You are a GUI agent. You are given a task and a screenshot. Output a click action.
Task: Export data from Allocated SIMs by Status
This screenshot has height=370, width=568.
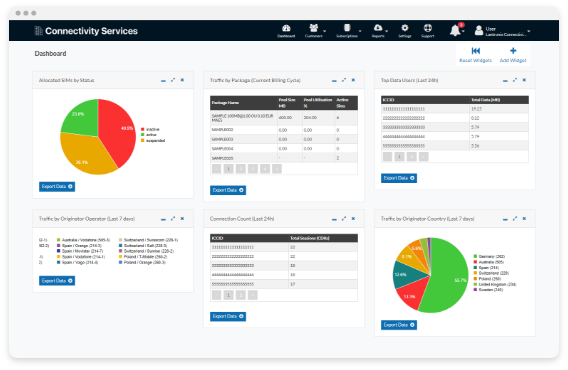pyautogui.click(x=57, y=187)
